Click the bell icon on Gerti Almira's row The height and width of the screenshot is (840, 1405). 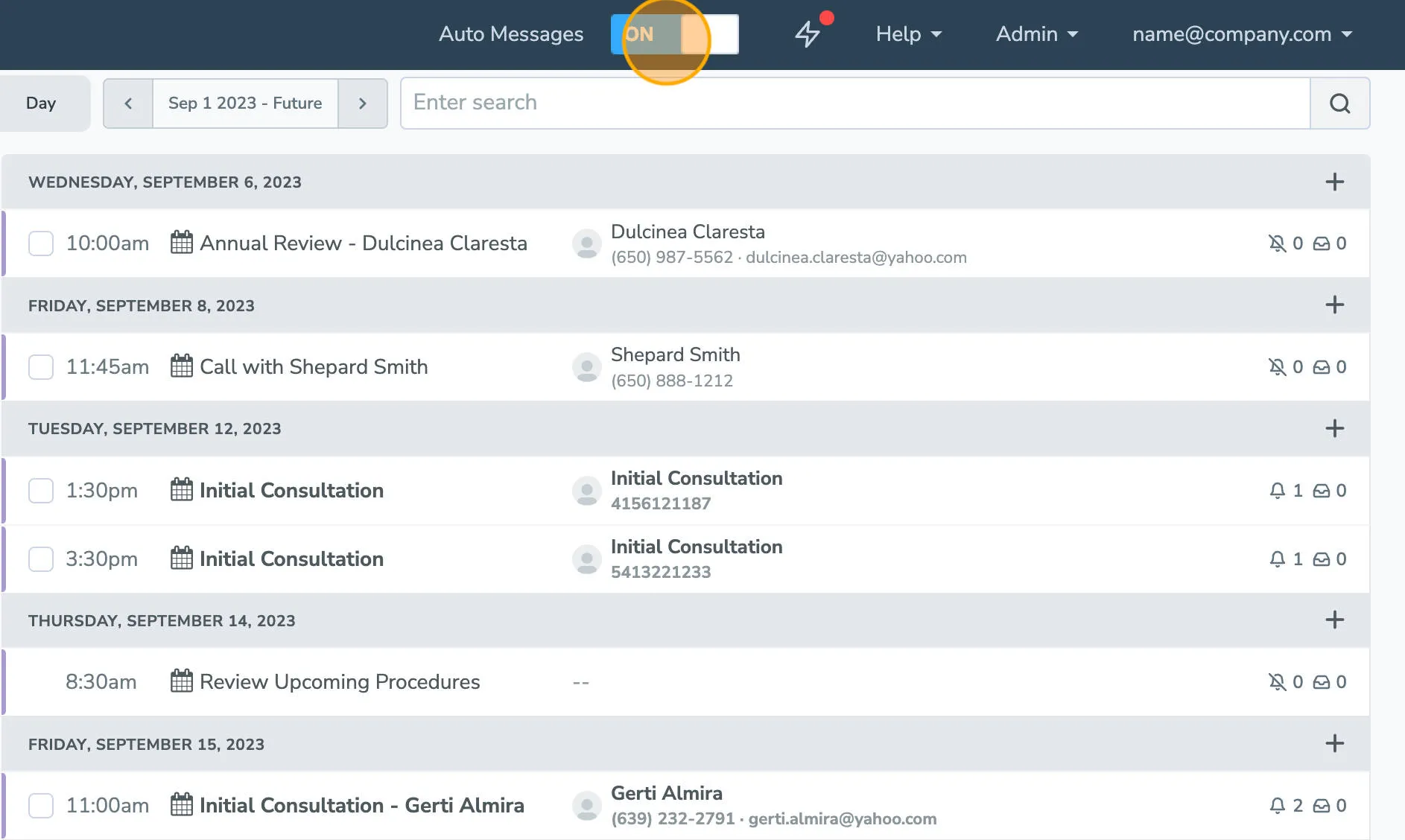coord(1278,805)
